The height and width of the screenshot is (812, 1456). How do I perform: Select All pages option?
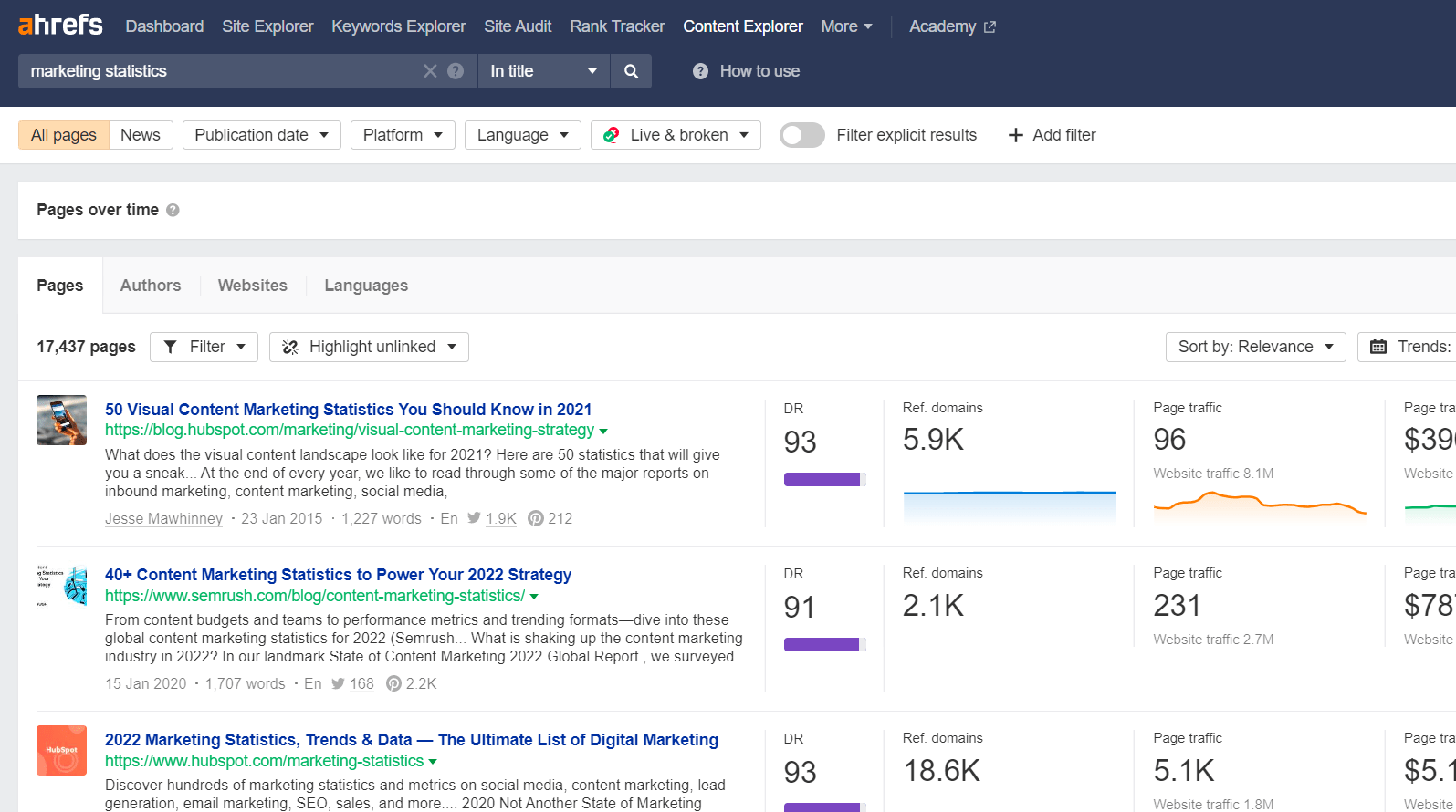click(64, 135)
